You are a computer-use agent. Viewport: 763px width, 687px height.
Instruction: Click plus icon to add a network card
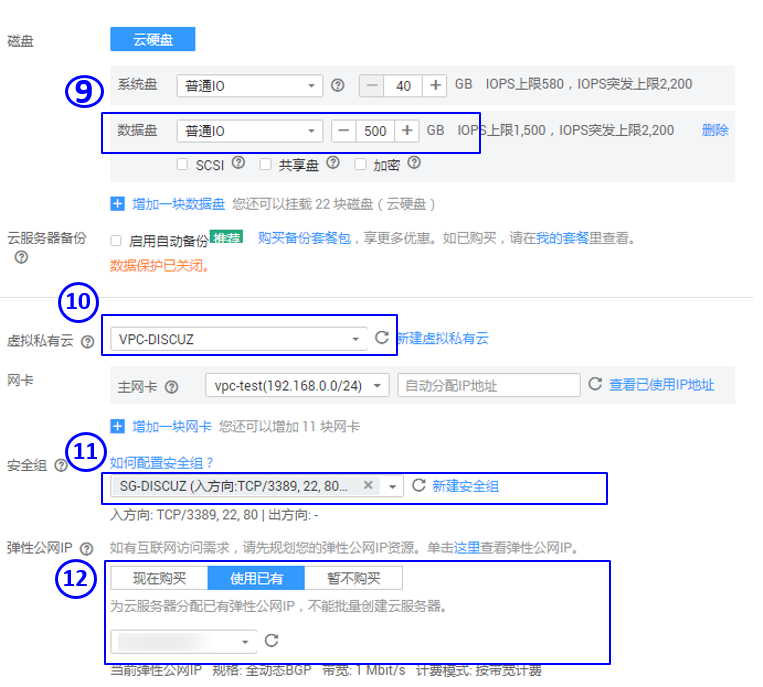pos(118,426)
